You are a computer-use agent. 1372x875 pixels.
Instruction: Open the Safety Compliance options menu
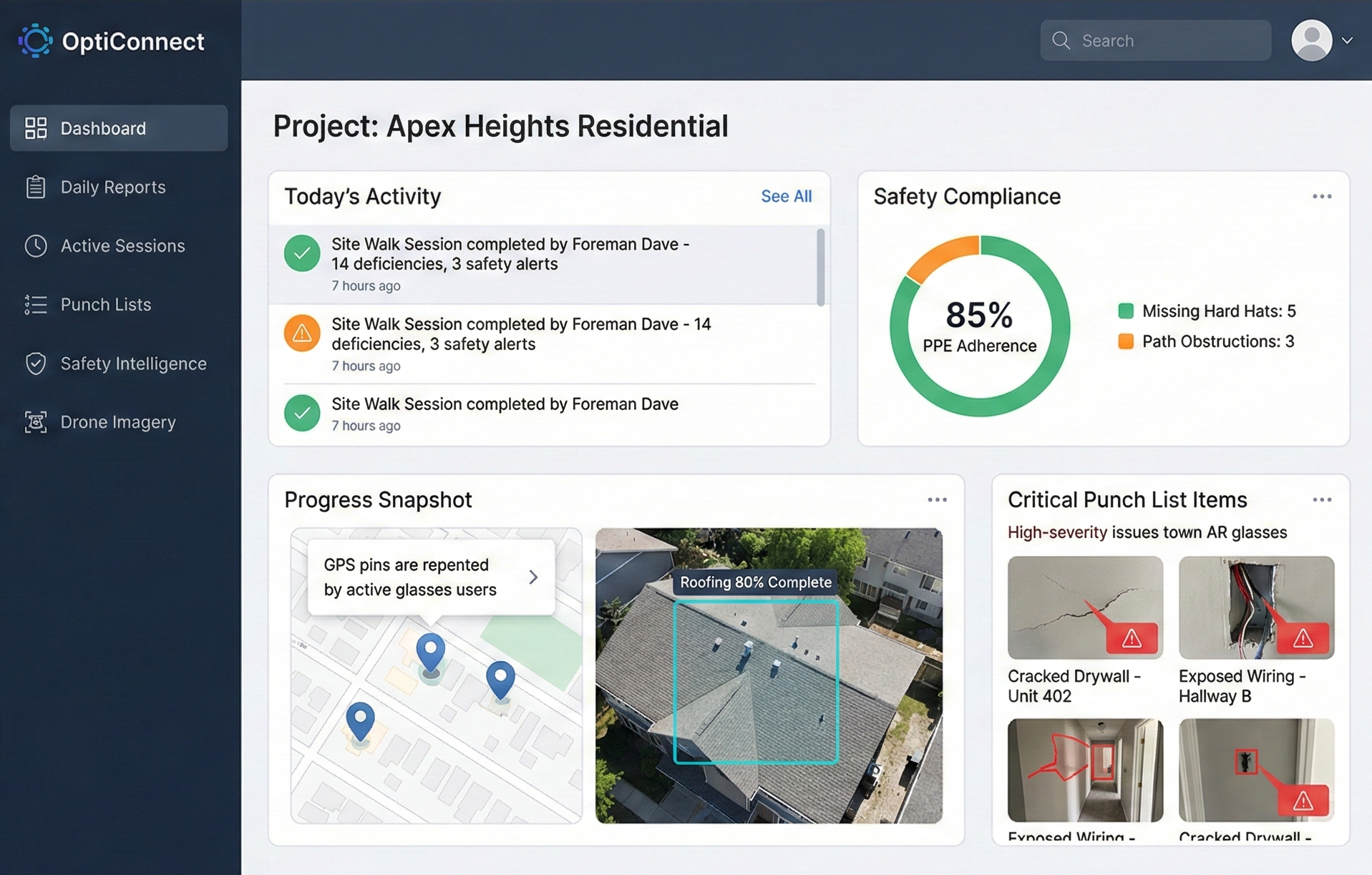point(1322,196)
